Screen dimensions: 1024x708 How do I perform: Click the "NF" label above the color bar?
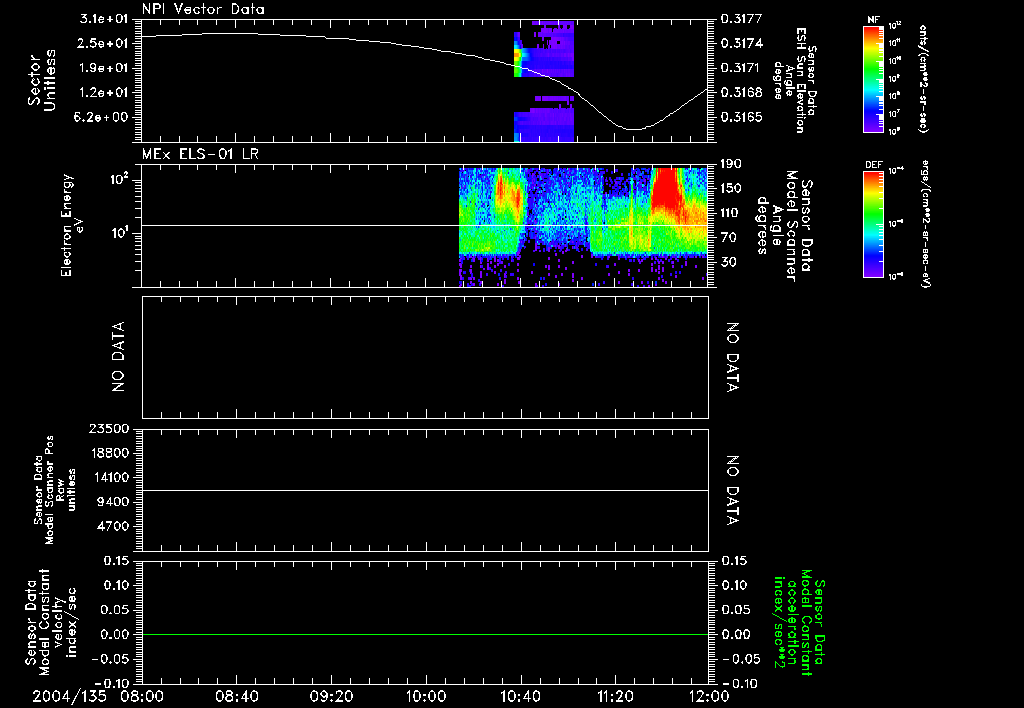pyautogui.click(x=874, y=20)
